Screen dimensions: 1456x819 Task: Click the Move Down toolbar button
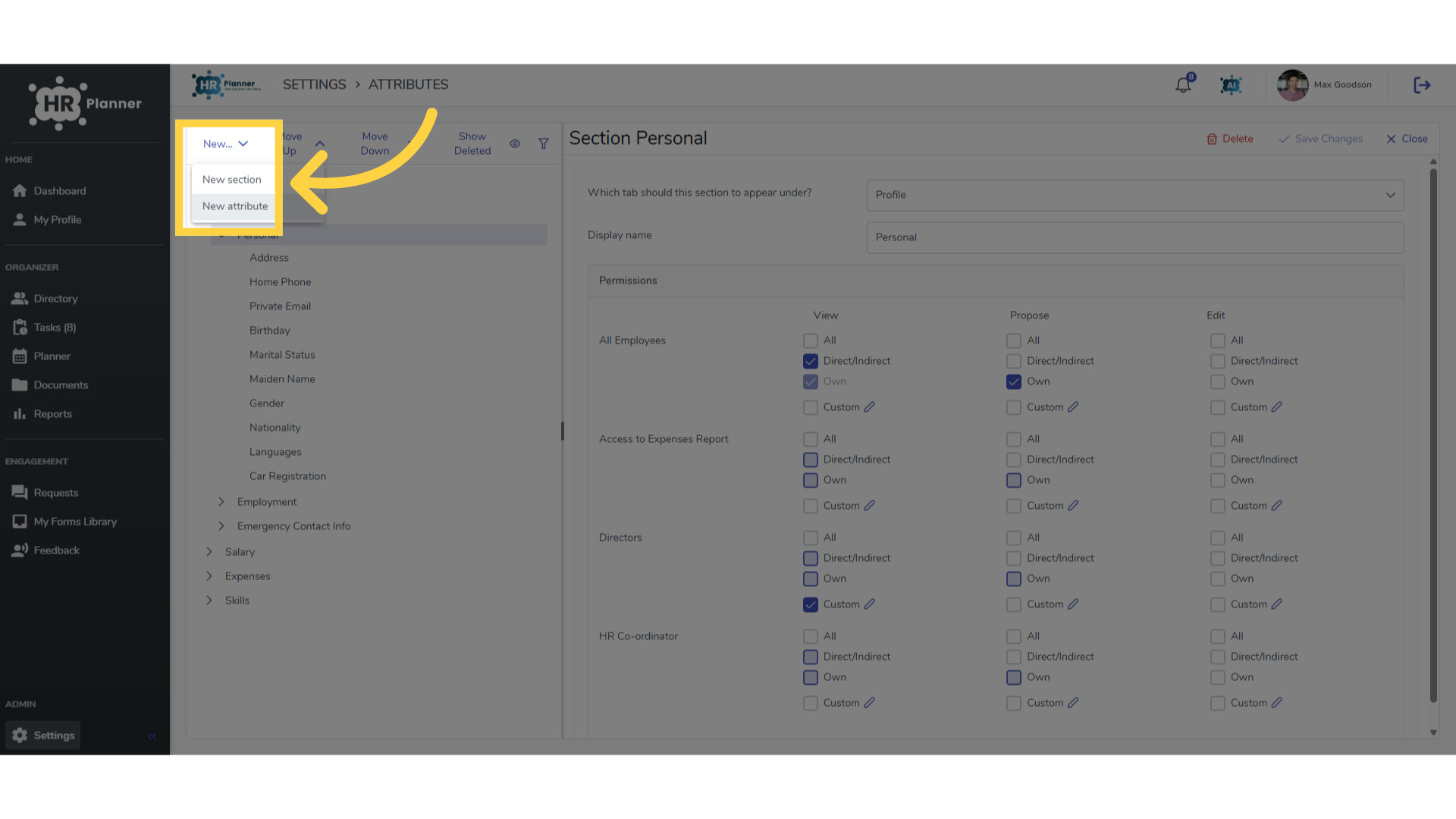(x=375, y=143)
